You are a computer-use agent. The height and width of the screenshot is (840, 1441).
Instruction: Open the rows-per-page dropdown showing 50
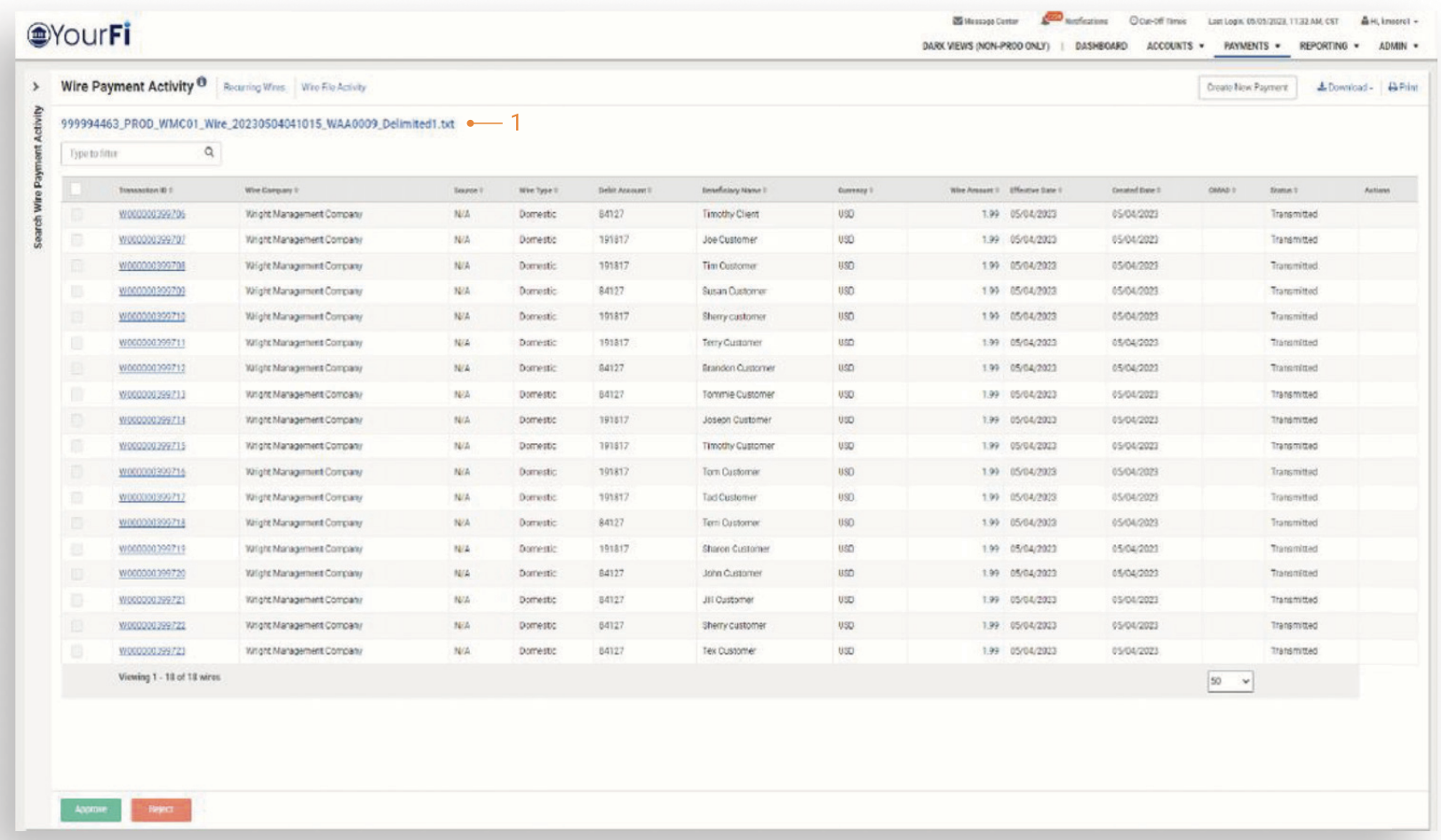[1230, 681]
